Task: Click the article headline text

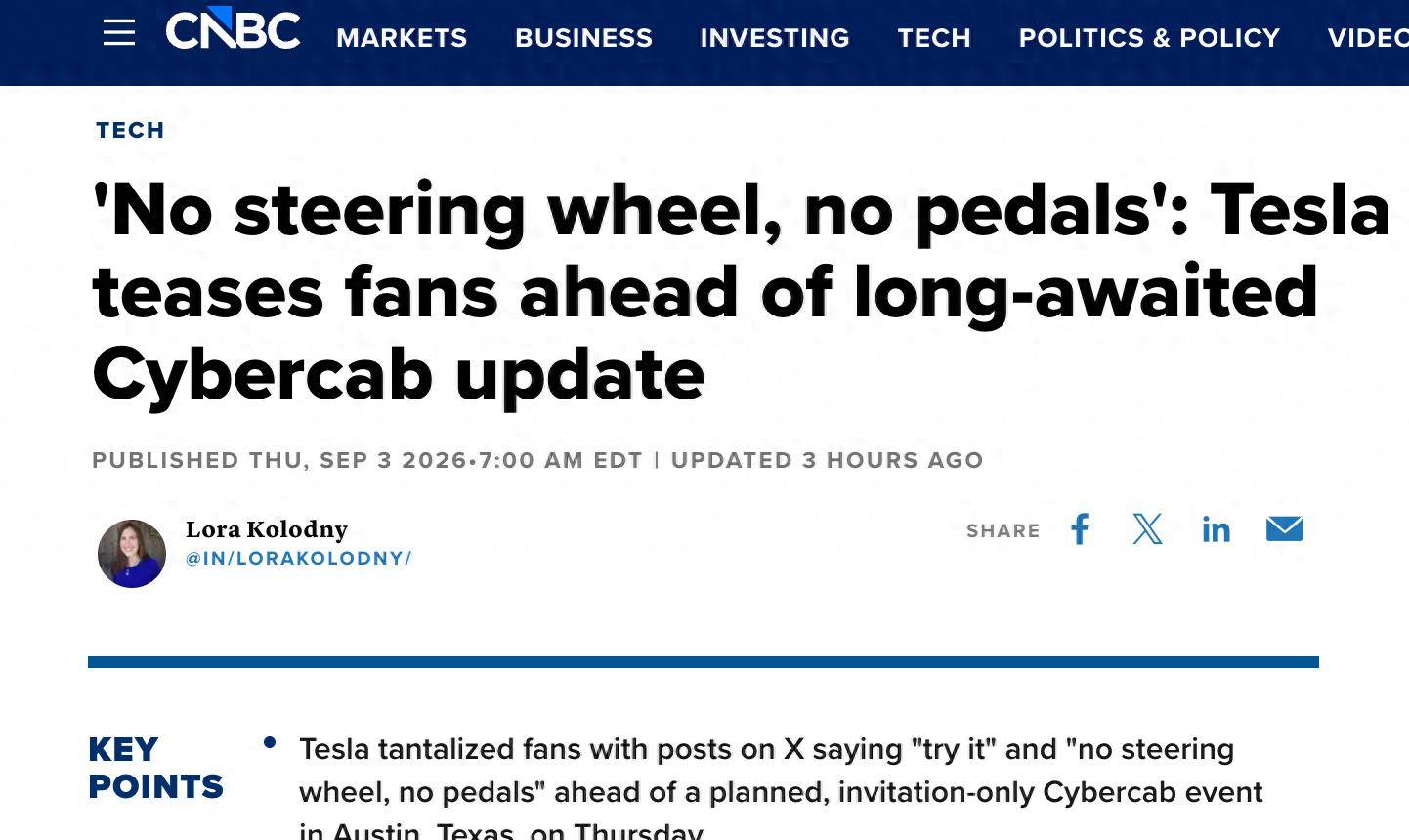Action: (741, 292)
